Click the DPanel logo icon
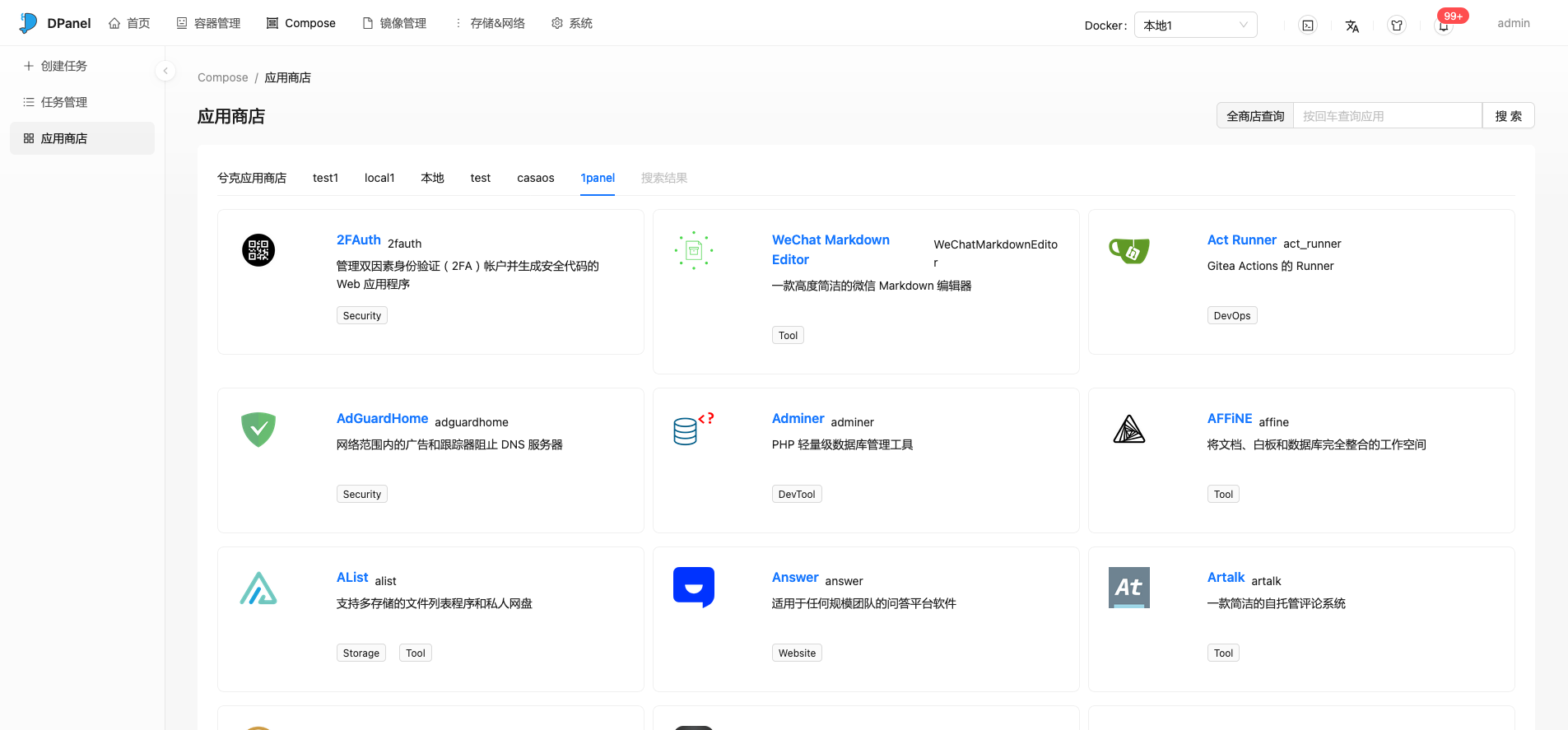 pyautogui.click(x=29, y=23)
